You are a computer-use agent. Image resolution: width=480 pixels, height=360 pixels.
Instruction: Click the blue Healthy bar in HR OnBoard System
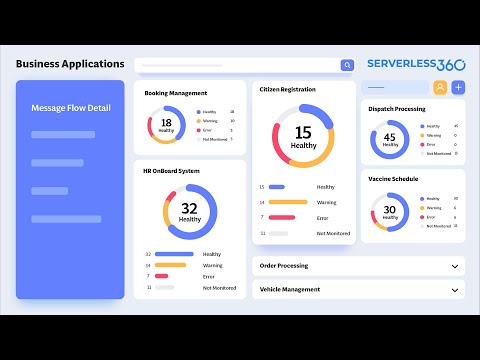coord(174,254)
